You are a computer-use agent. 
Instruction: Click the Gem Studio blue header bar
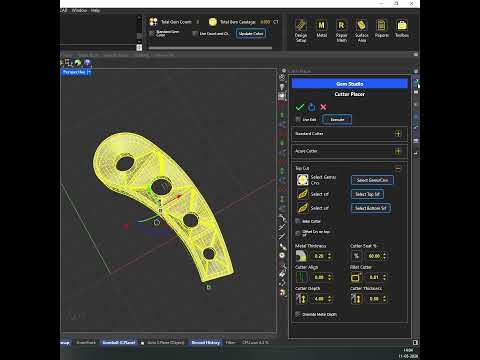[350, 84]
